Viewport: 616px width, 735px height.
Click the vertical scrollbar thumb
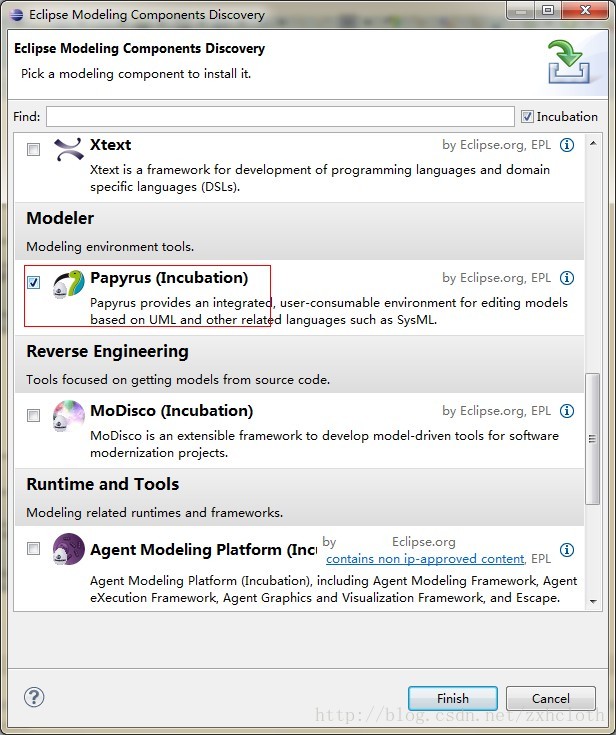(593, 439)
